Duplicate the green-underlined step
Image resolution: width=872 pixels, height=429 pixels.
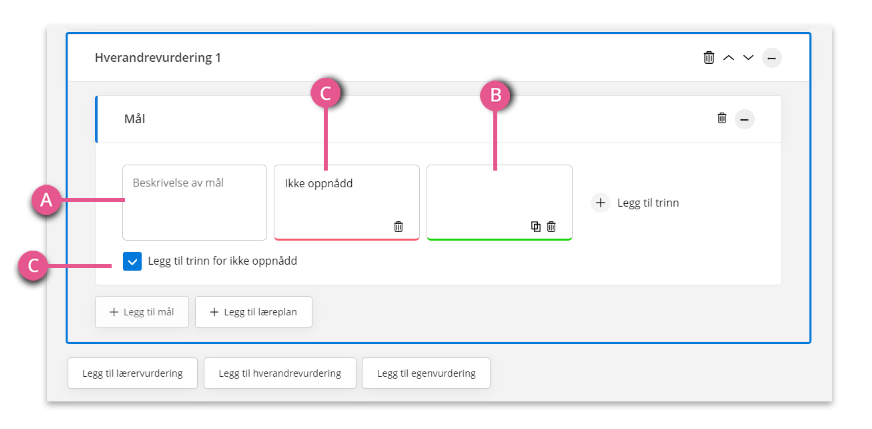pos(536,226)
